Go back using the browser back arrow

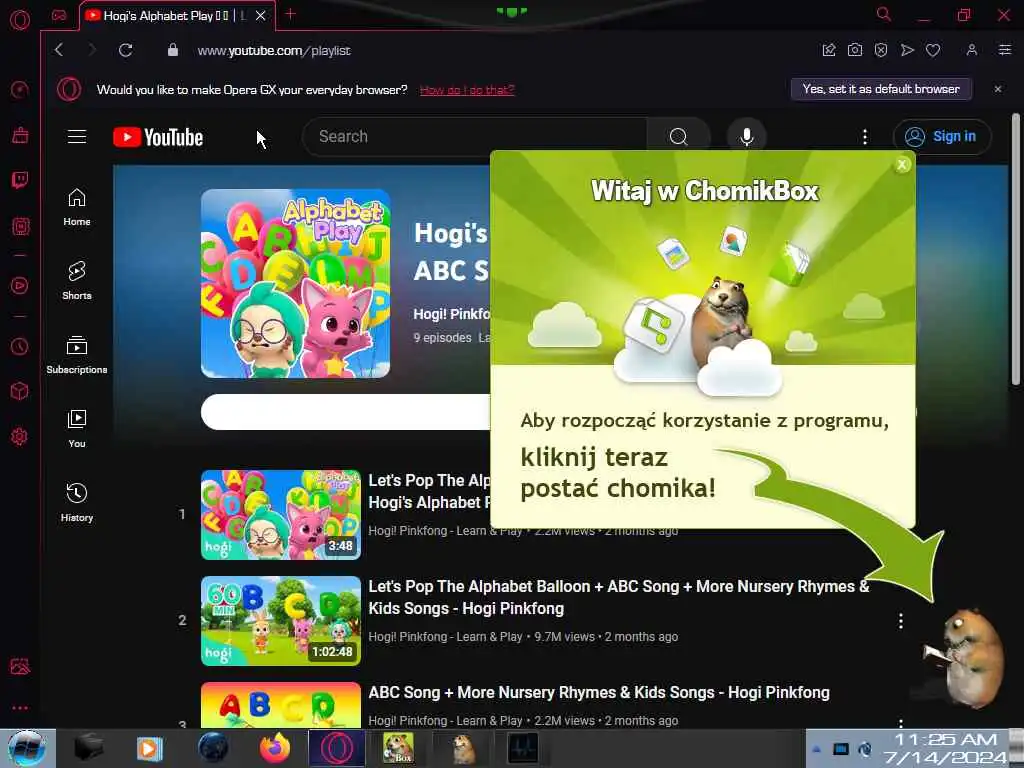(59, 50)
